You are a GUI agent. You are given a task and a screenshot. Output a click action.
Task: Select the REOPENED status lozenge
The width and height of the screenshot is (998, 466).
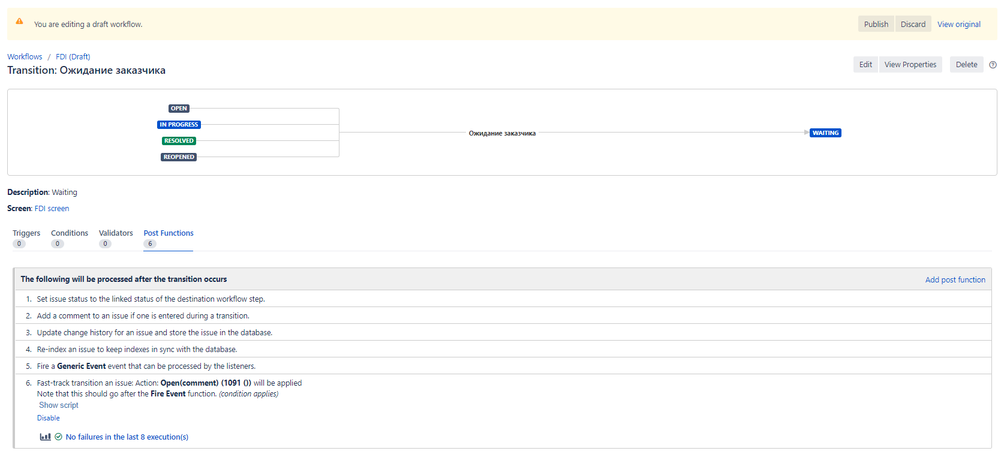[x=179, y=157]
